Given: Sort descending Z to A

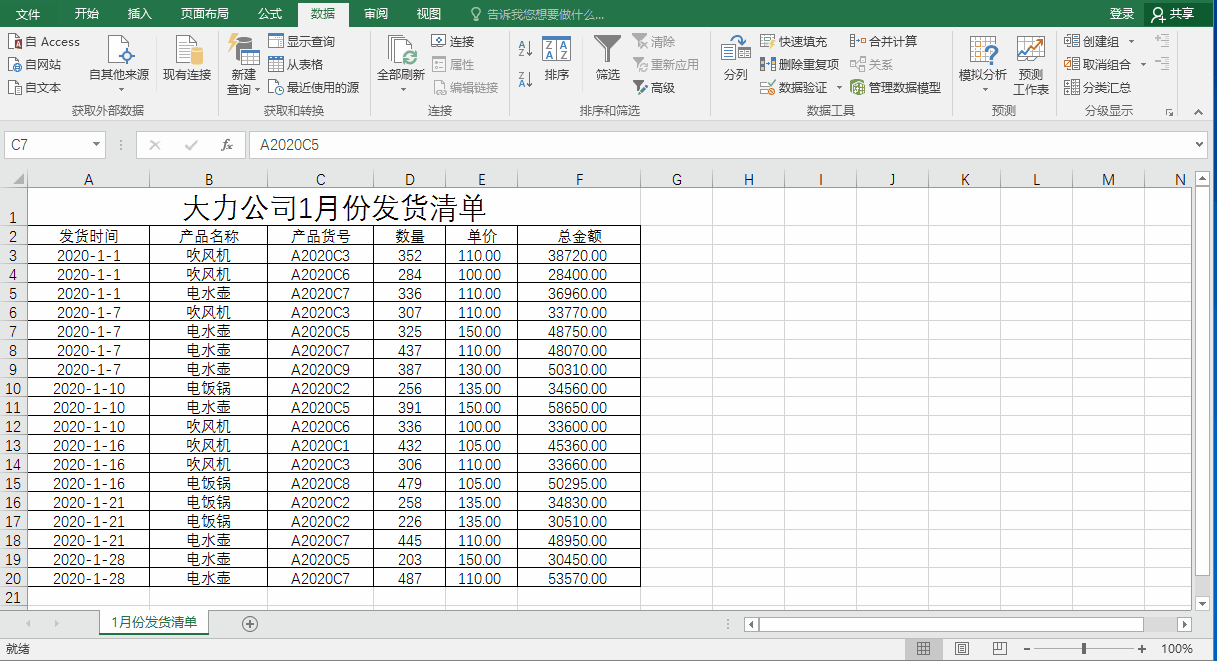Looking at the screenshot, I should [526, 79].
